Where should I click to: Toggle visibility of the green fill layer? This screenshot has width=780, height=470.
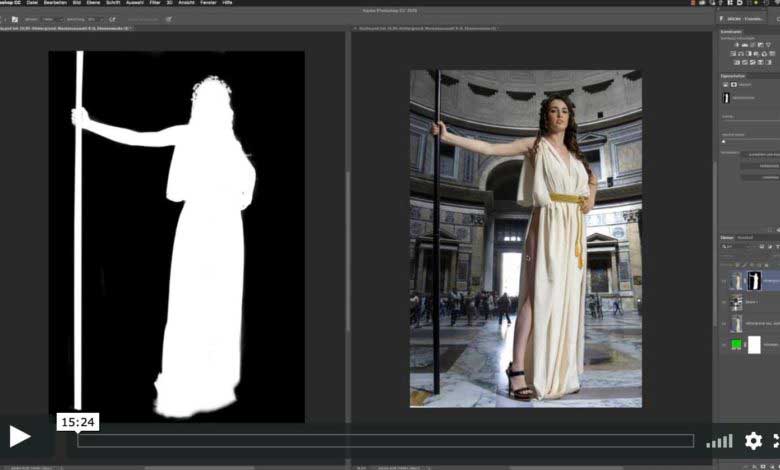[x=723, y=344]
